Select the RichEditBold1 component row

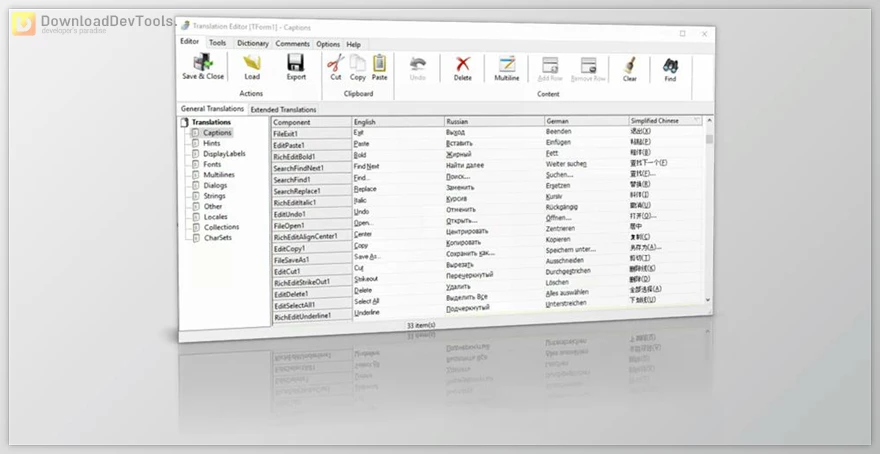coord(311,157)
